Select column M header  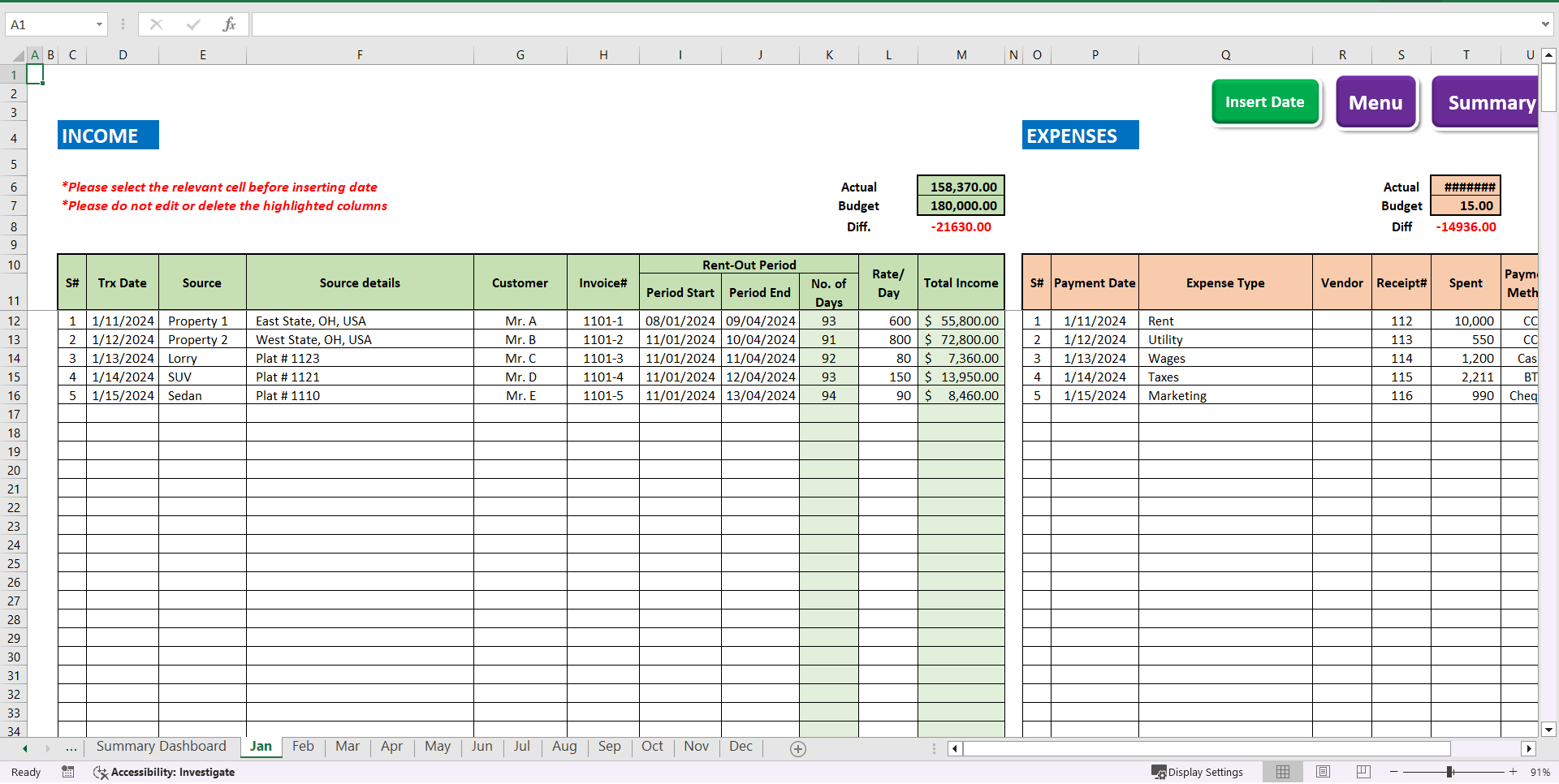961,55
